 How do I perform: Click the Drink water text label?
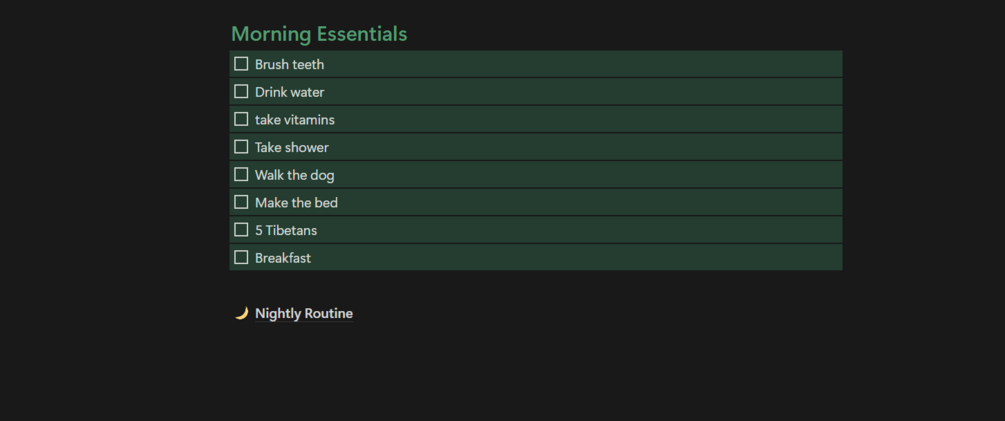pos(289,92)
